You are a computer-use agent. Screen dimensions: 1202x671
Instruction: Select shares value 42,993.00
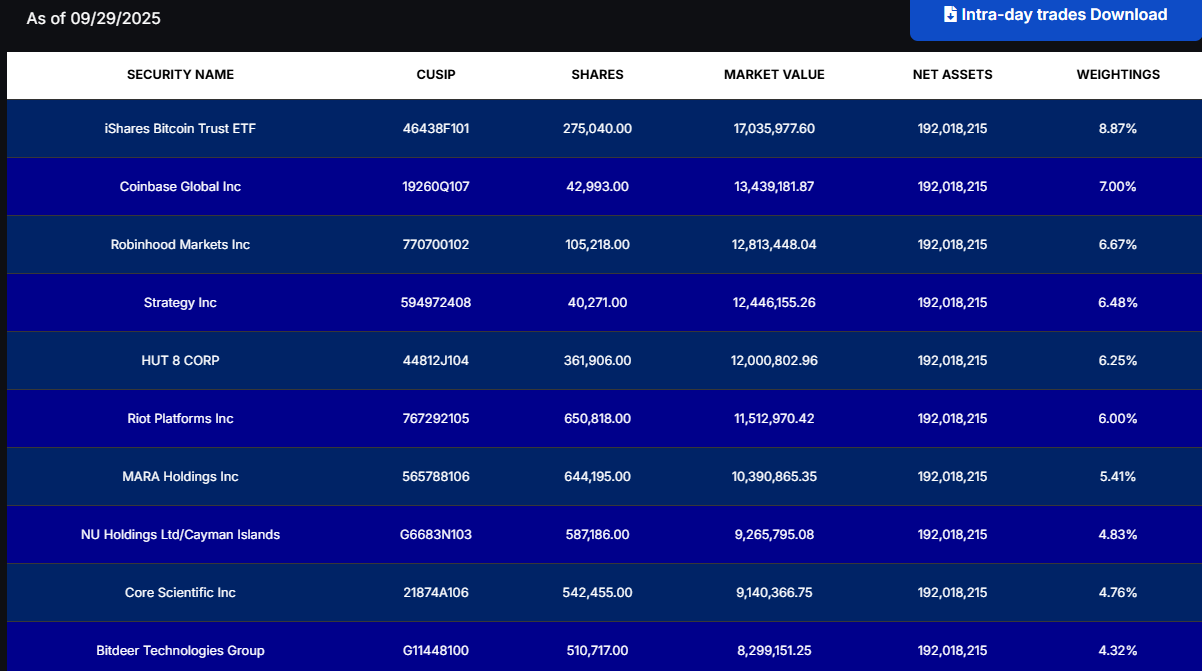597,187
